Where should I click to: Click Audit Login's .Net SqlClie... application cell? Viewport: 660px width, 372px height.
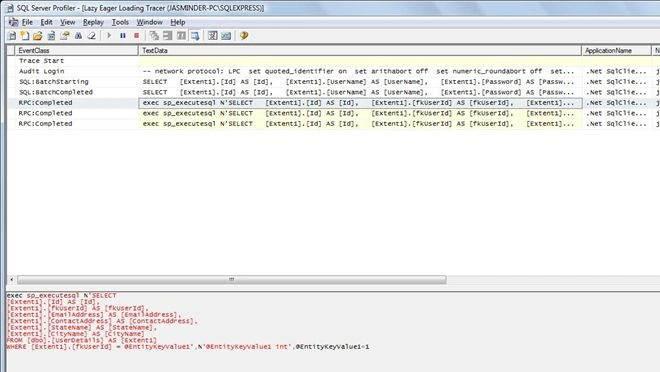tap(616, 72)
